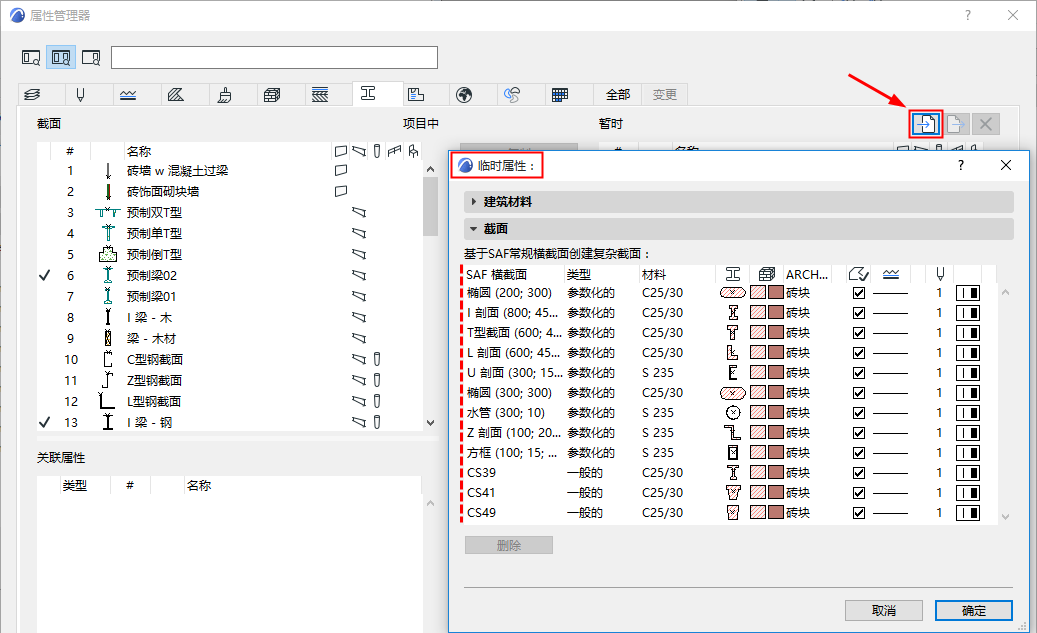1037x633 pixels.
Task: Open the Zone Categories tab icon
Action: coord(416,95)
